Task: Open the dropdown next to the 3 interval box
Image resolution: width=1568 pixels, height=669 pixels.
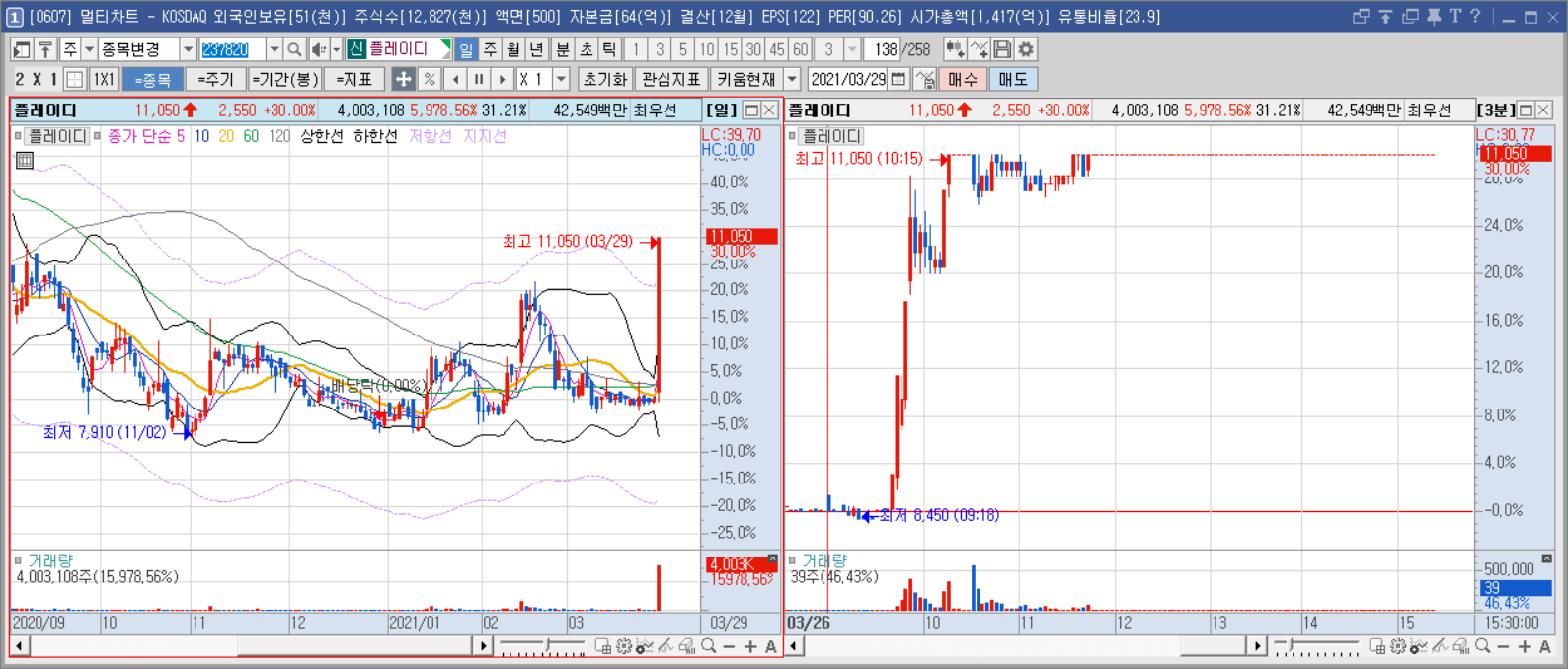Action: tap(853, 49)
